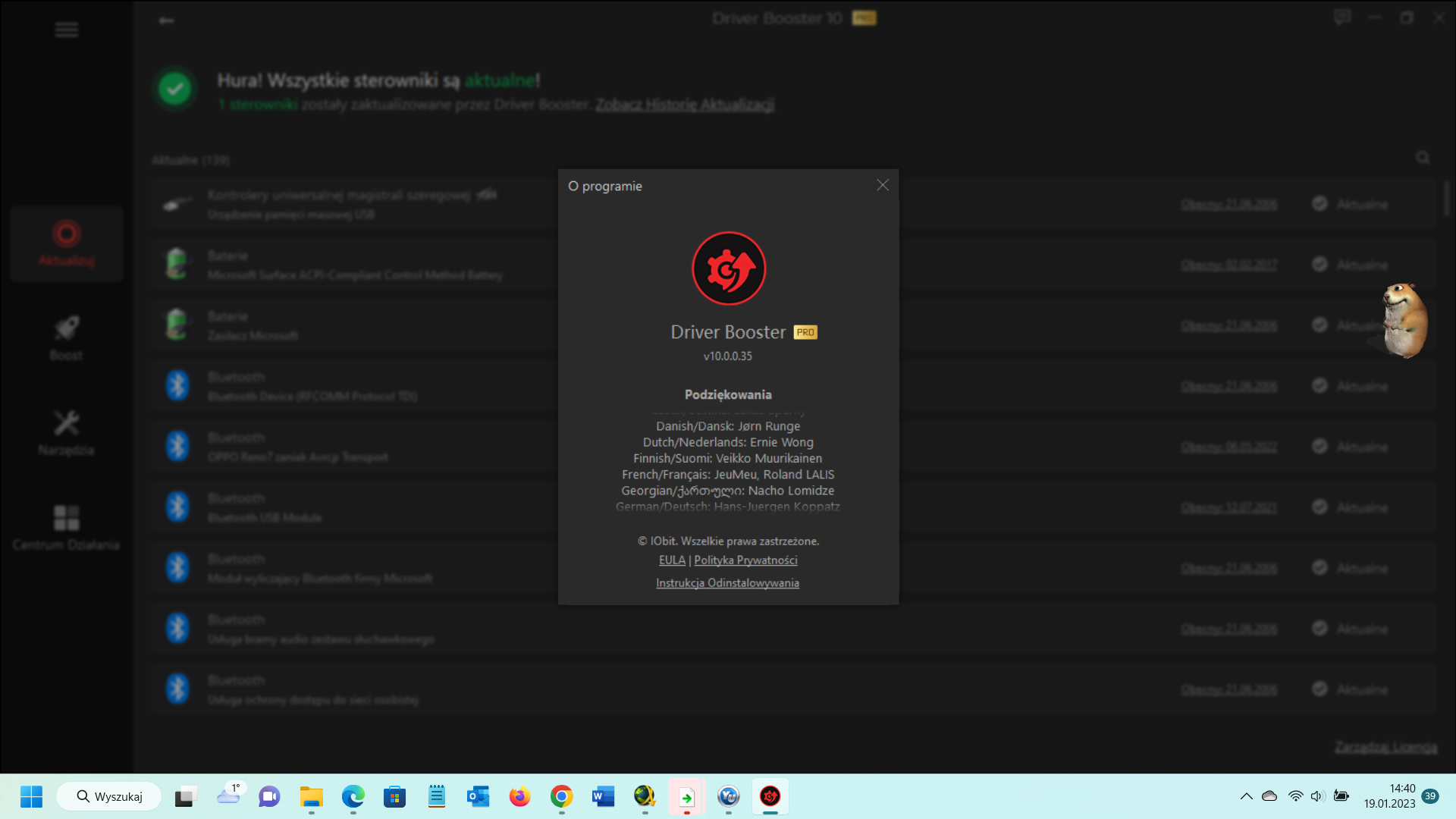Open the notification badge showing 39
This screenshot has width=1456, height=819.
coord(1430,796)
